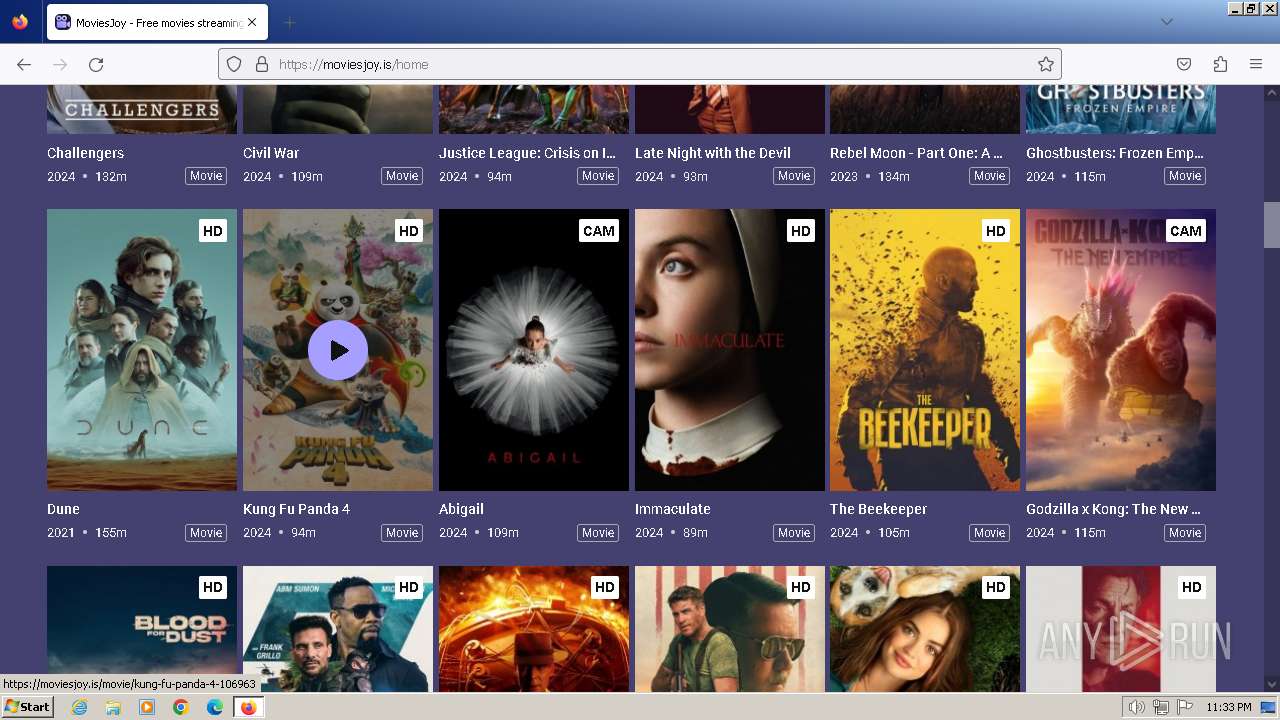The width and height of the screenshot is (1280, 720).
Task: Open the Save to Pocket icon
Action: (x=1184, y=64)
